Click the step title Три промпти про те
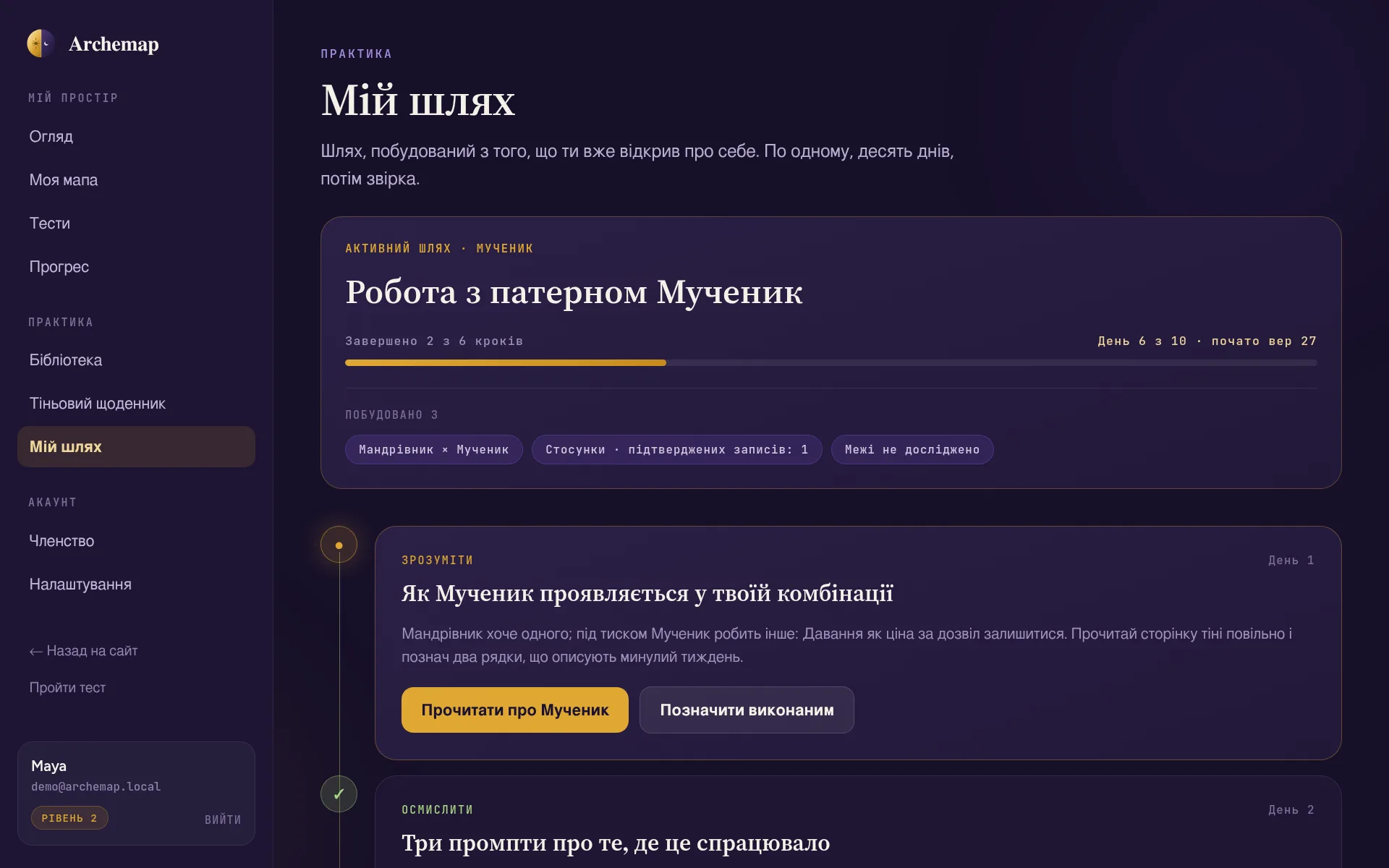Screen dimensions: 1389x868 pyautogui.click(x=616, y=843)
